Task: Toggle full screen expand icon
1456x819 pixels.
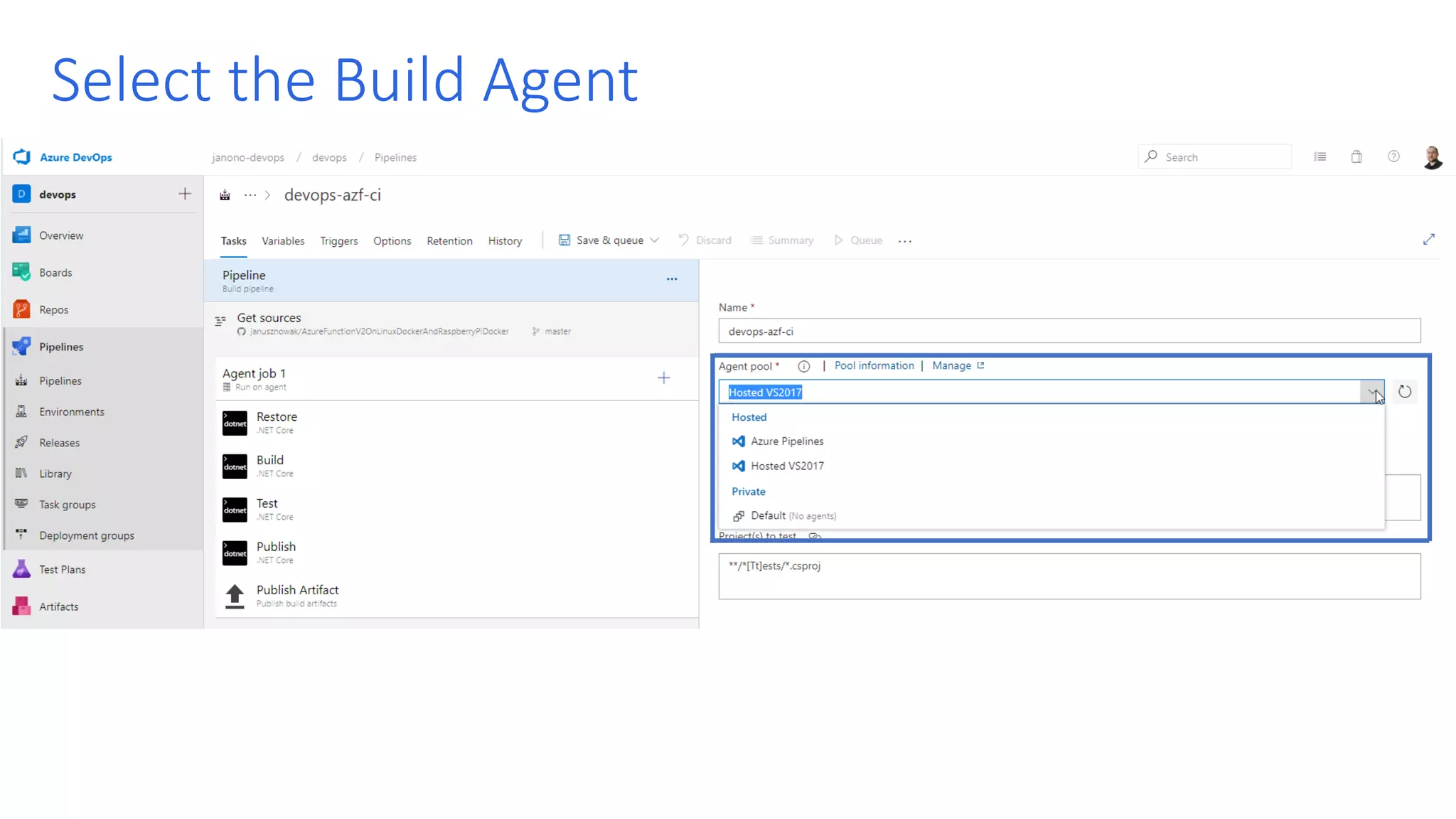Action: (1428, 240)
